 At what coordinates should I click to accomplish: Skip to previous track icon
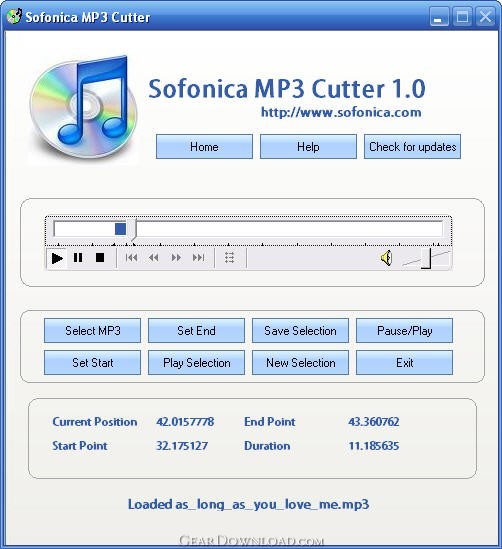131,258
